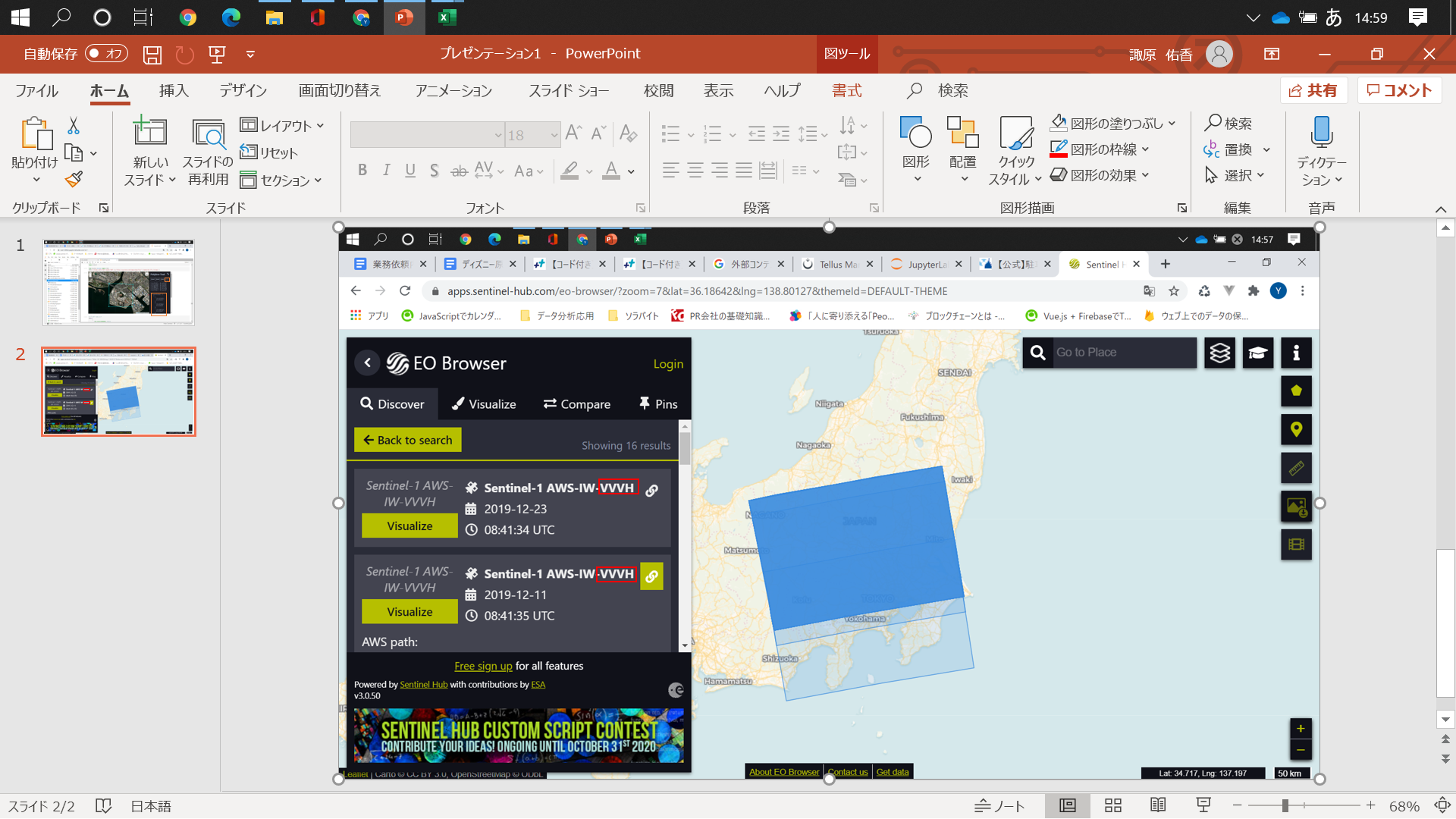
Task: Click the decrease indent icon
Action: (757, 134)
